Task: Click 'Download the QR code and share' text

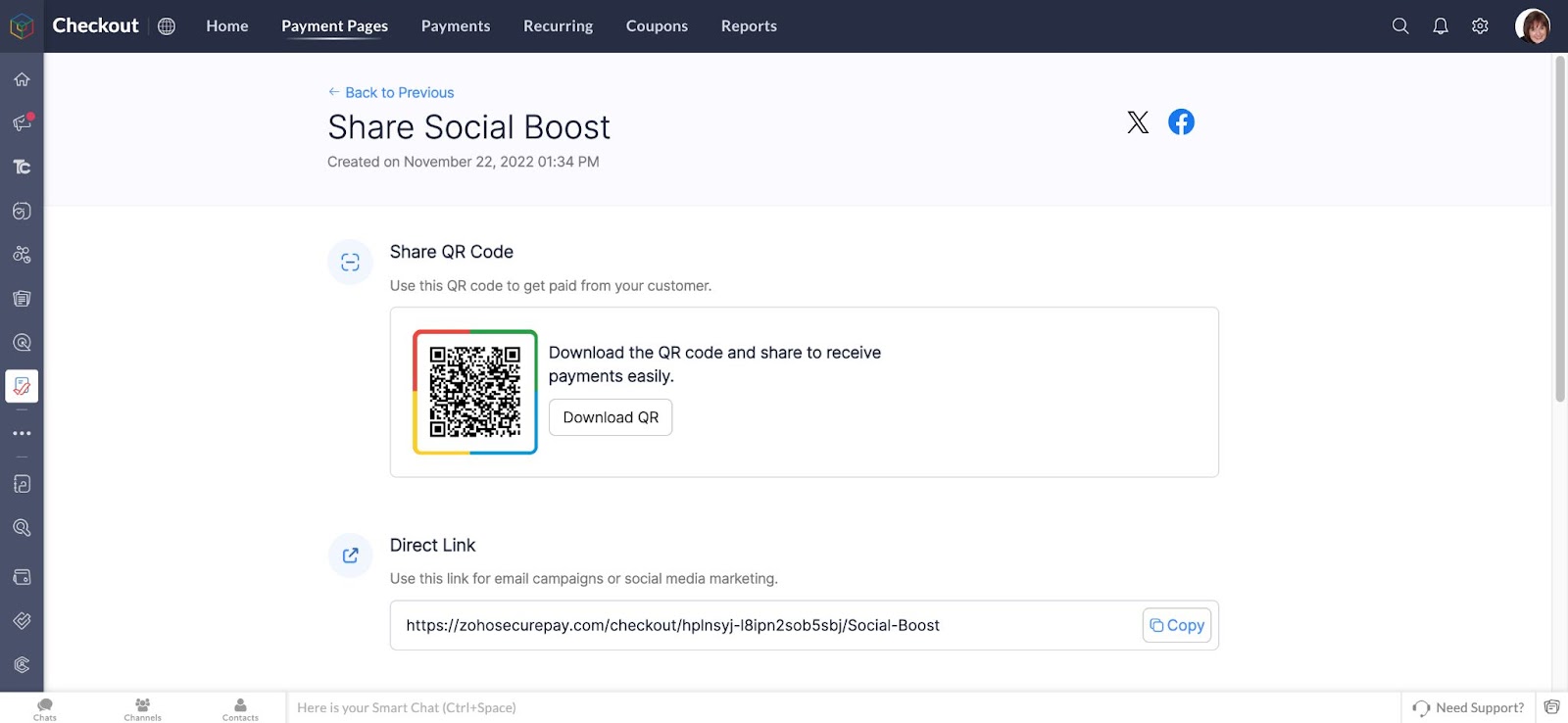Action: [x=714, y=364]
